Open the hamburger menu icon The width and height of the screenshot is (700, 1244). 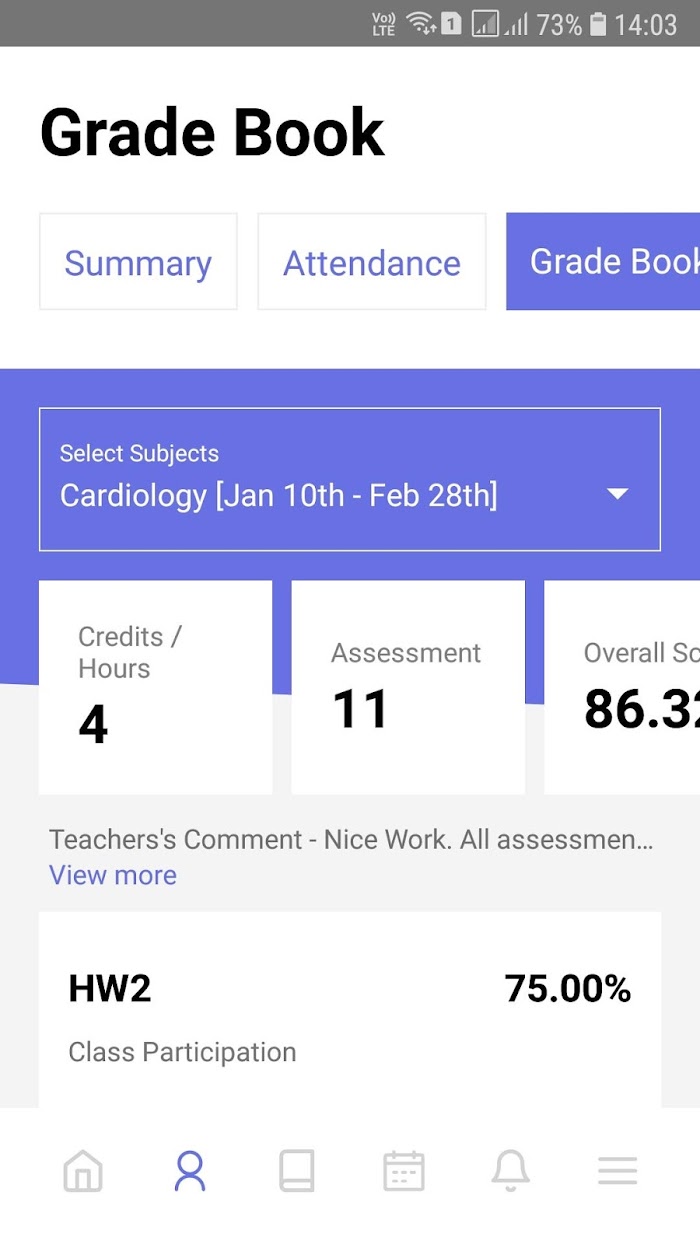point(617,1170)
